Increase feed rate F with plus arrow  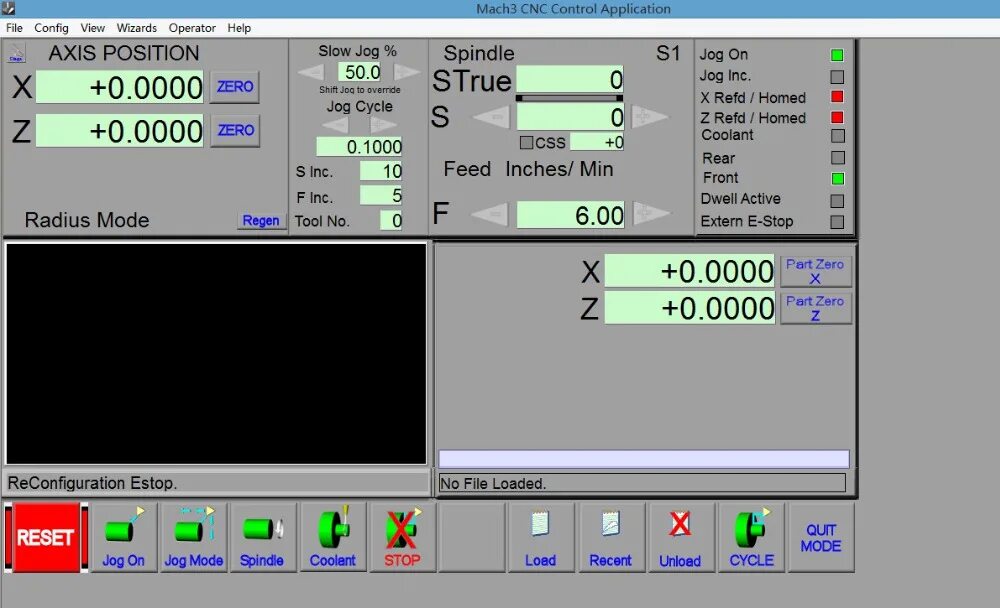[x=652, y=214]
